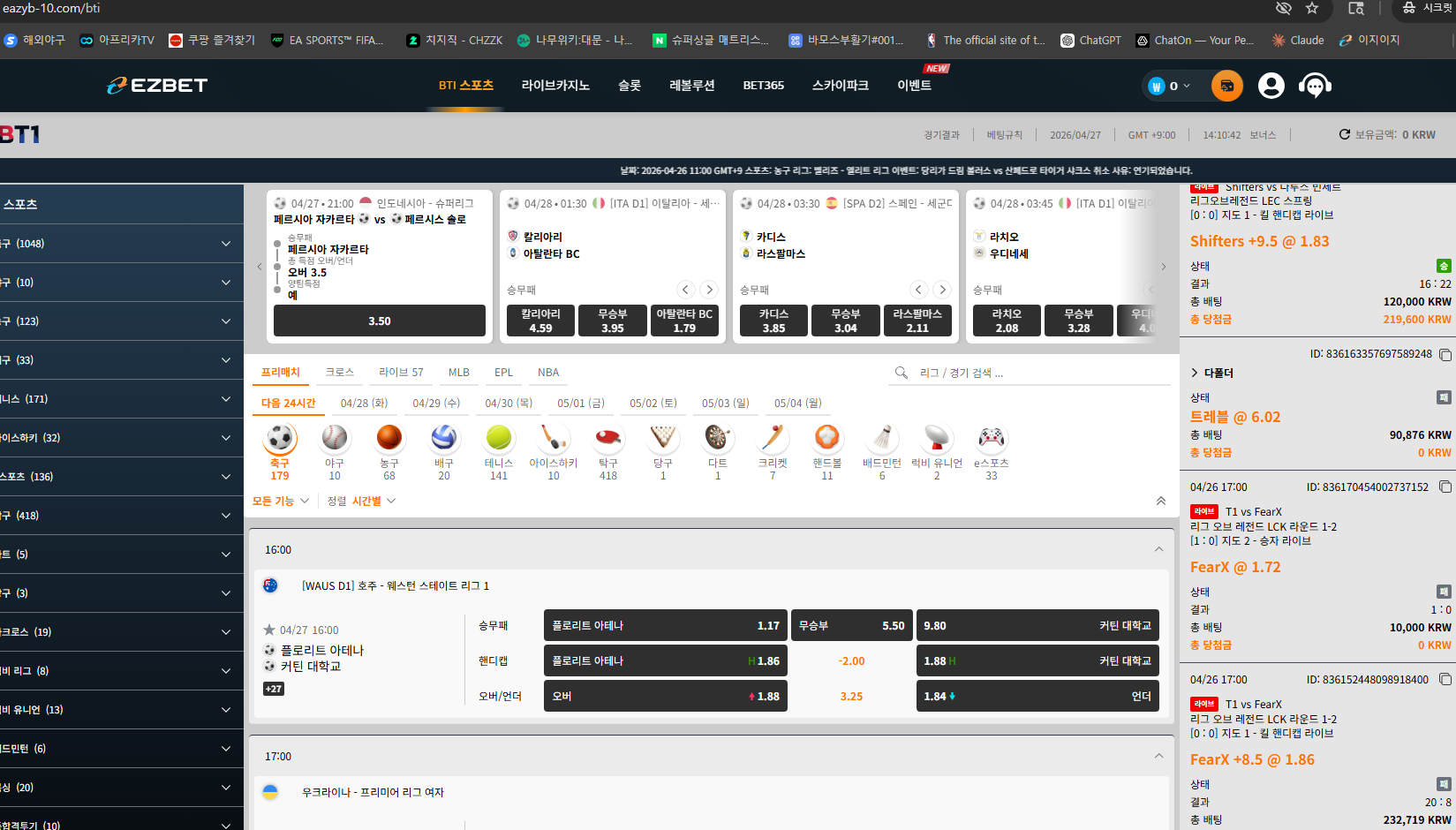This screenshot has width=1456, height=830.
Task: Select the tennis ball sport icon
Action: click(499, 438)
